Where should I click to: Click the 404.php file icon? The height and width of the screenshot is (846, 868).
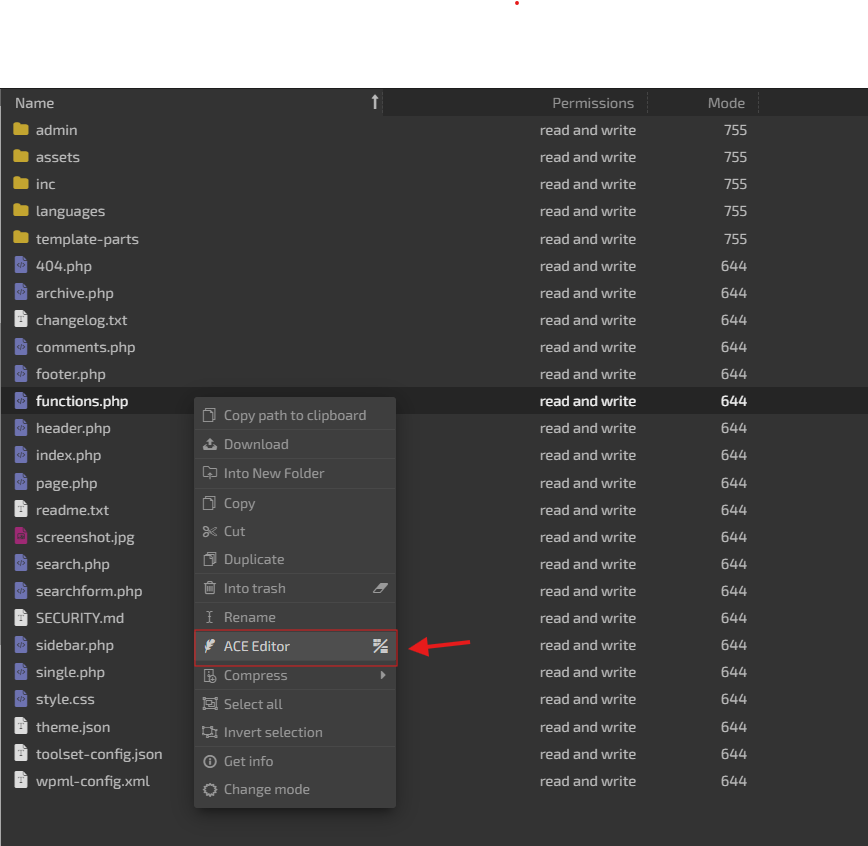(21, 265)
